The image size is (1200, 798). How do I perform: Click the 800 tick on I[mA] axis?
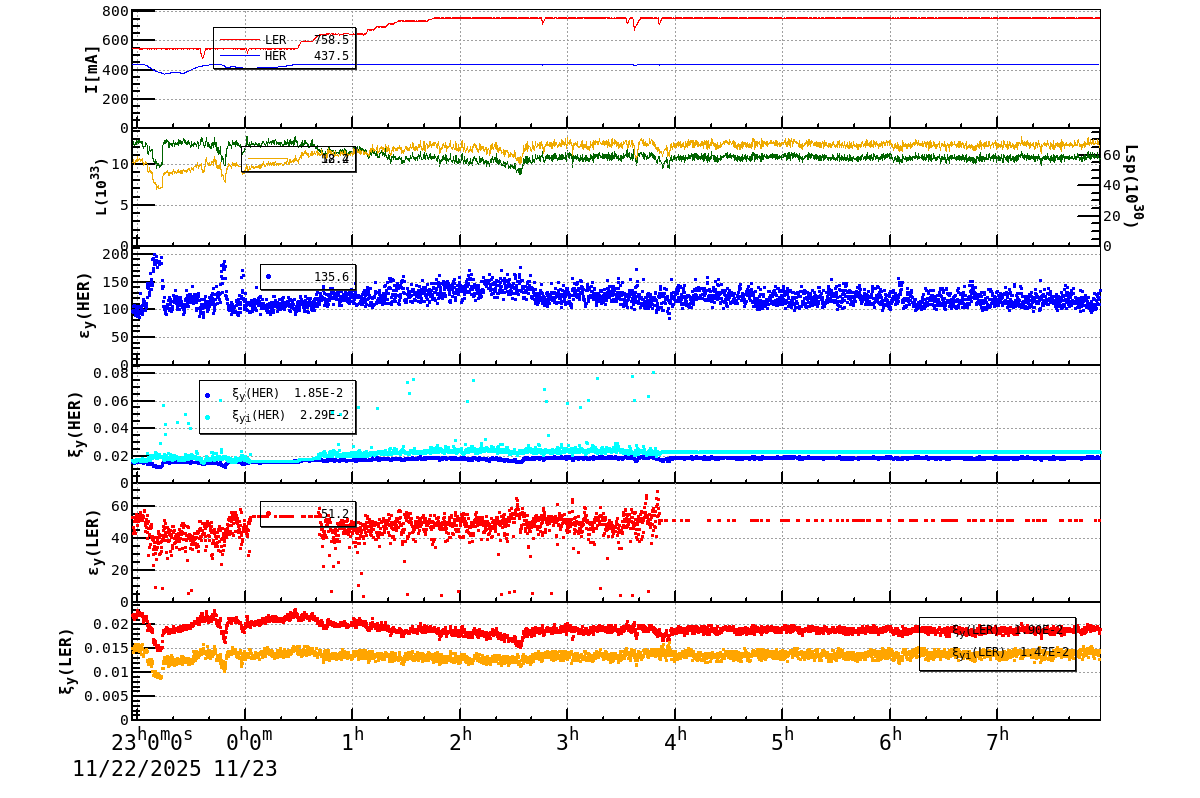pos(115,12)
